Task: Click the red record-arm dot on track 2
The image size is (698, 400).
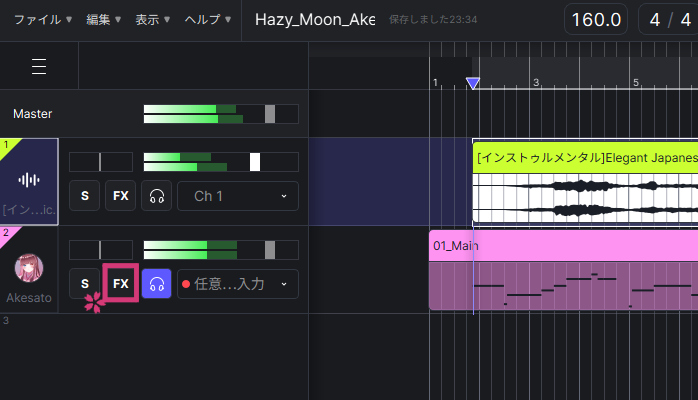Action: (x=184, y=284)
